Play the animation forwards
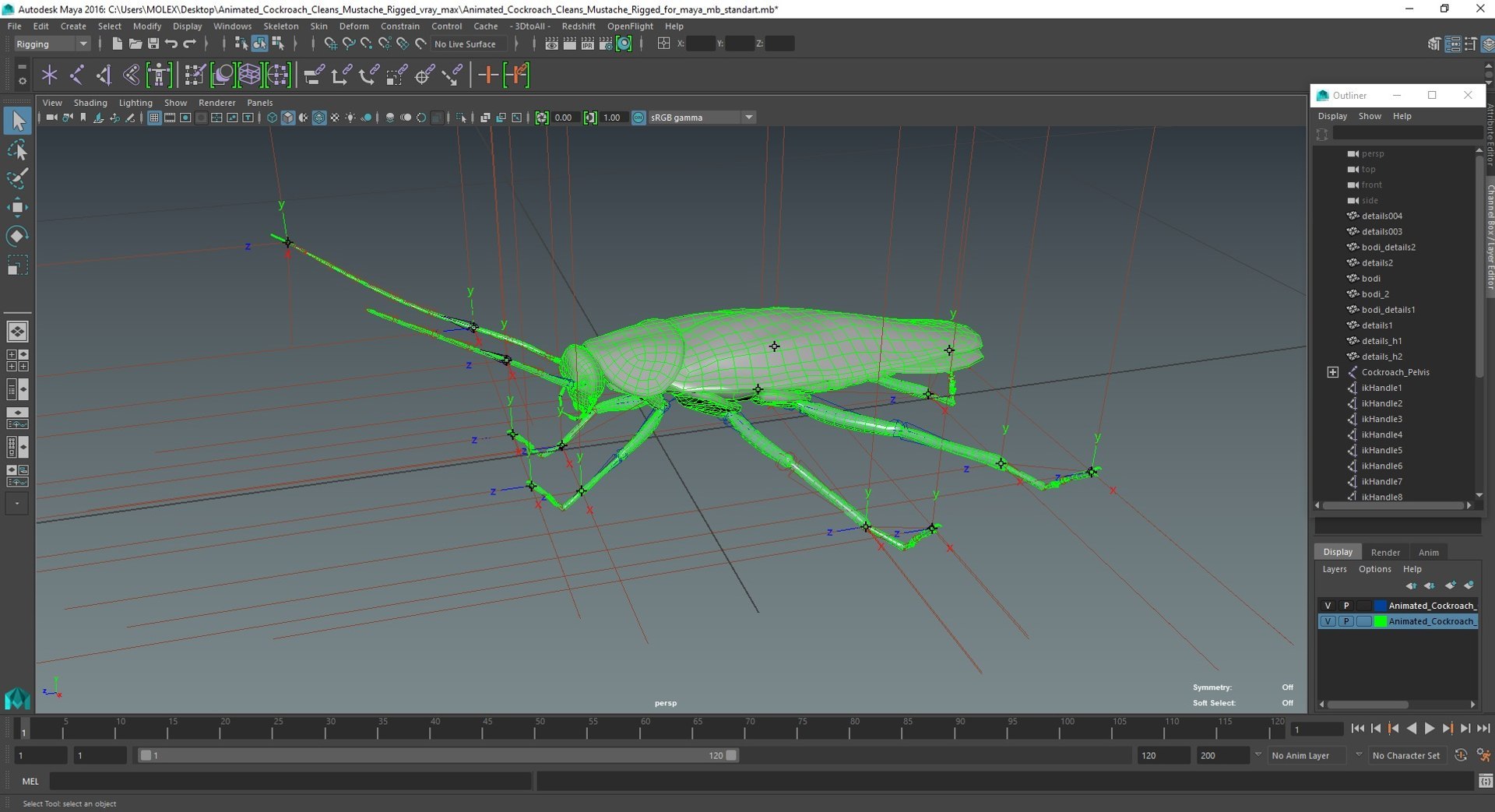Screen dimensions: 1495x812 pyautogui.click(x=1430, y=729)
